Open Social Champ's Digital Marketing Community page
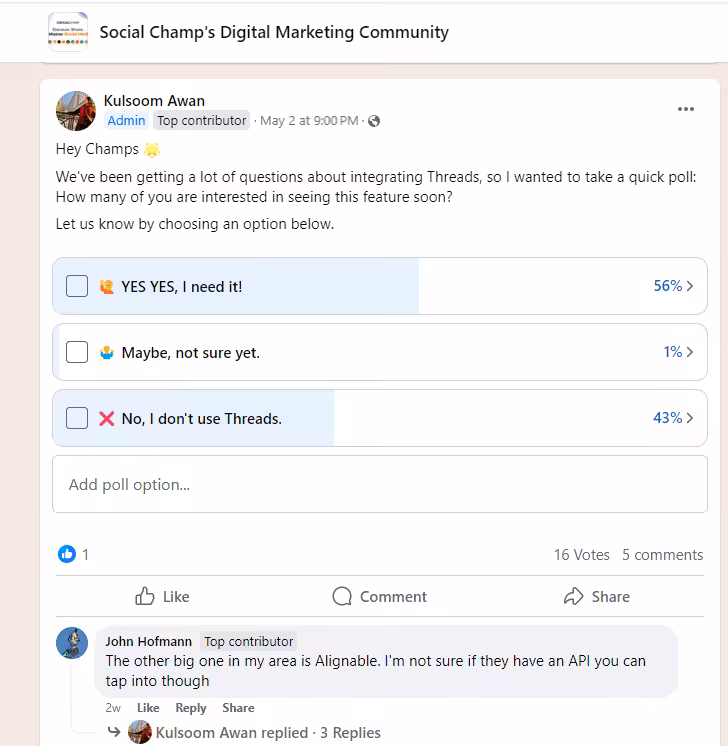The width and height of the screenshot is (728, 746). (x=274, y=32)
